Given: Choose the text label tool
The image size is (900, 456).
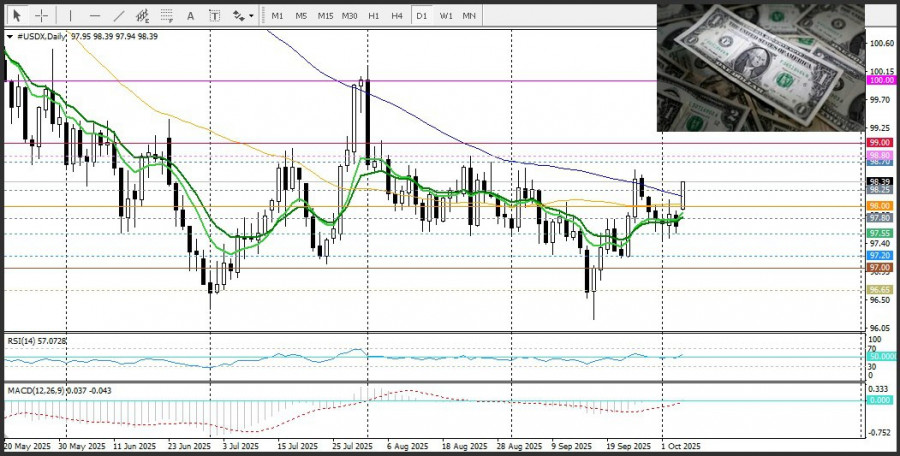Looking at the screenshot, I should (x=215, y=16).
